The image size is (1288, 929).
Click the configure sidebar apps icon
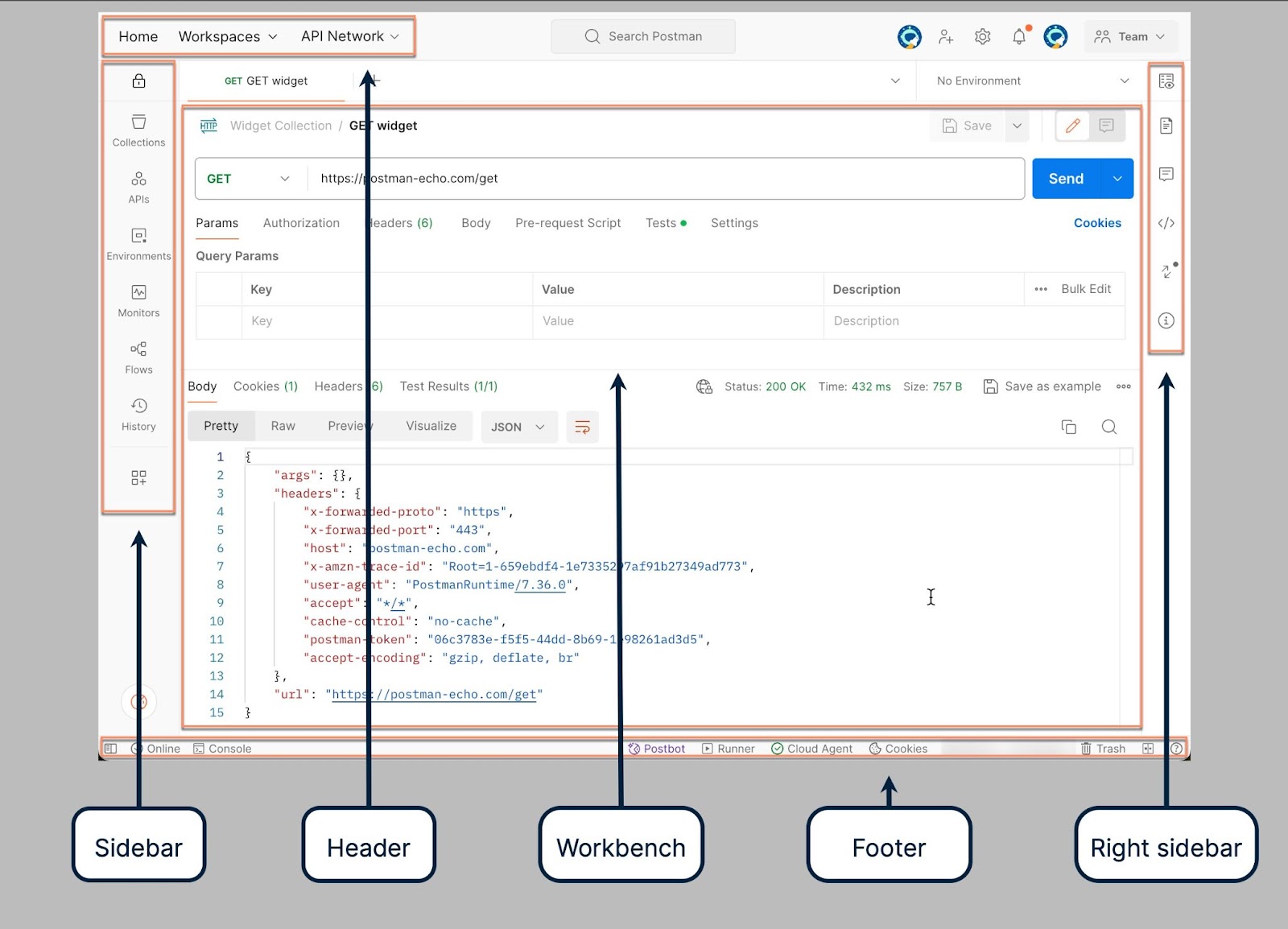[138, 477]
